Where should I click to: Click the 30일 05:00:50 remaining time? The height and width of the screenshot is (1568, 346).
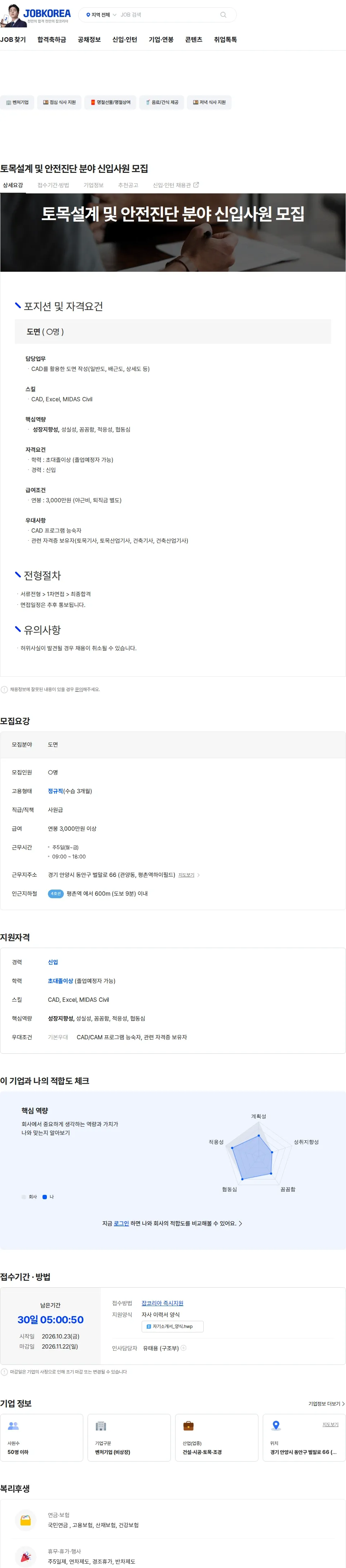[x=50, y=1320]
